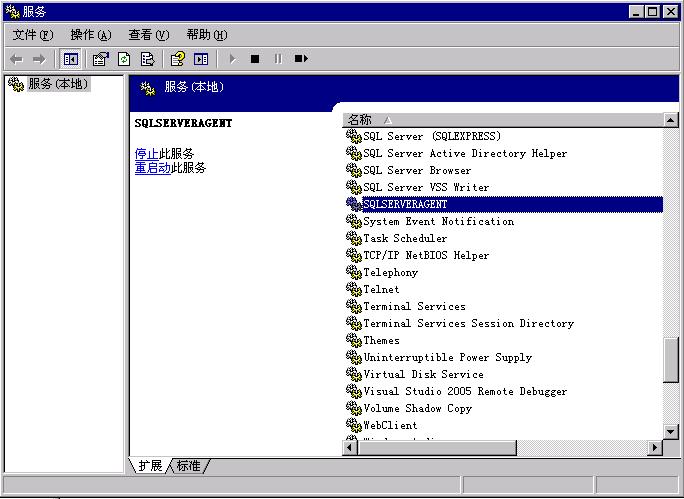
Task: Select 服务(本地) in the left tree
Action: (x=58, y=84)
